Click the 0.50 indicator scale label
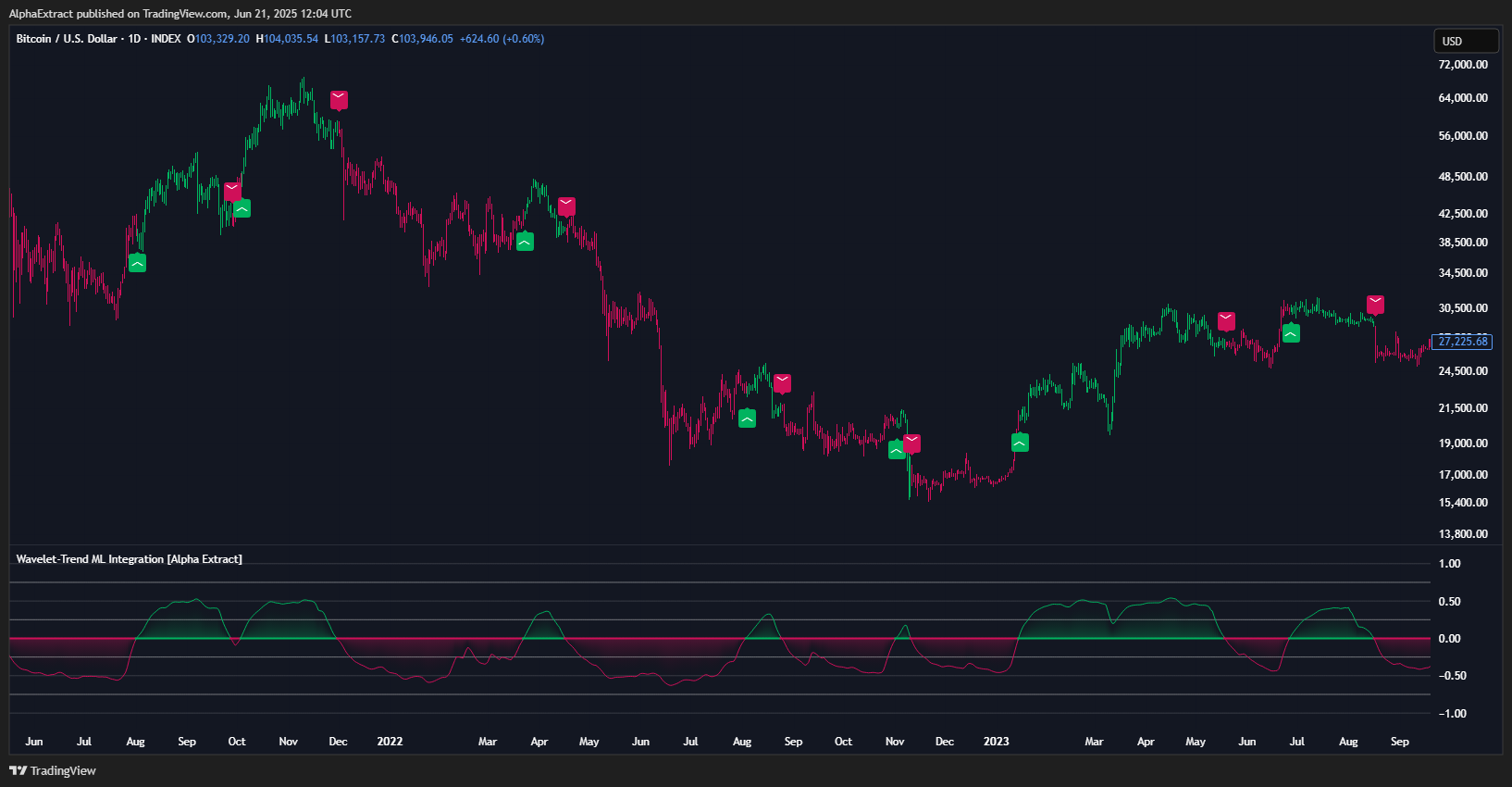 click(1449, 602)
